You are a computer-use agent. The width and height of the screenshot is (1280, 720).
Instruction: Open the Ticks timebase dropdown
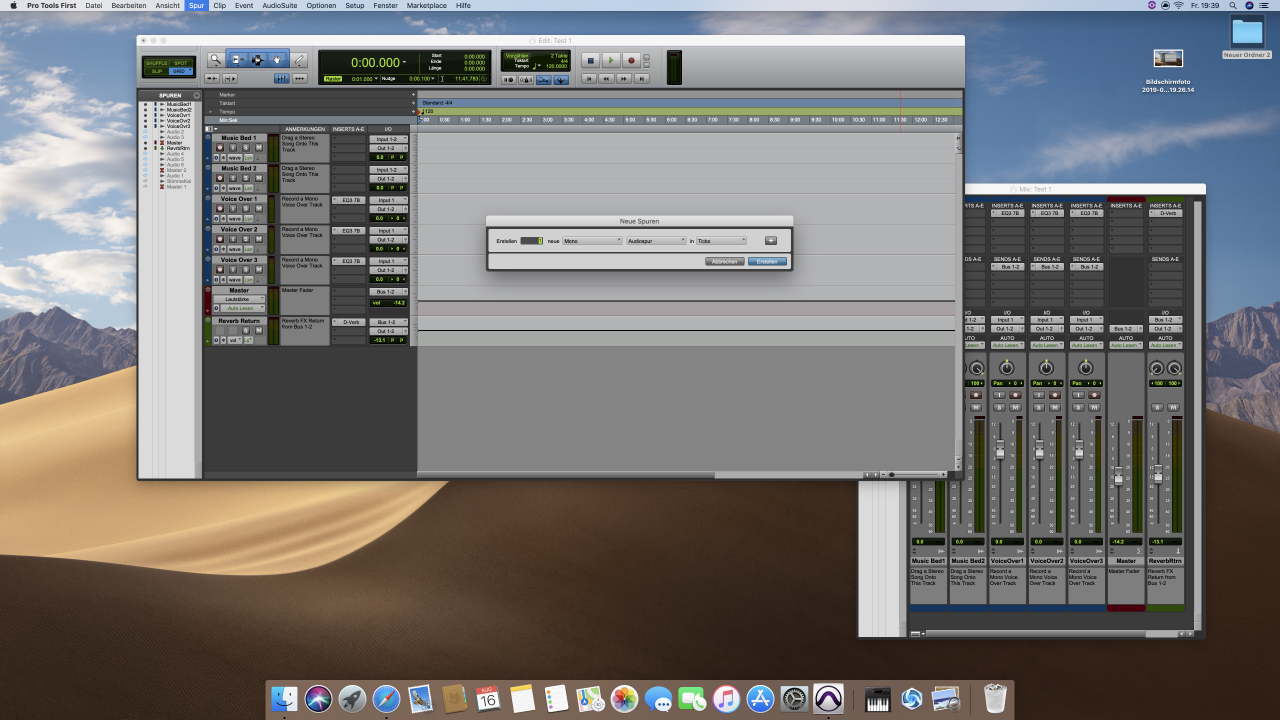pos(721,241)
